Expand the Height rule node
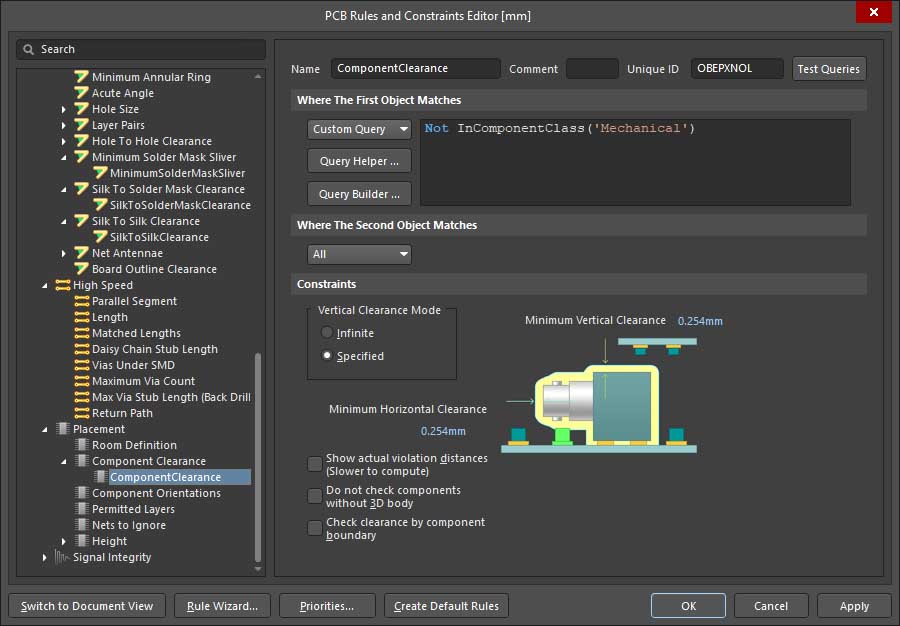The image size is (900, 626). (x=63, y=541)
